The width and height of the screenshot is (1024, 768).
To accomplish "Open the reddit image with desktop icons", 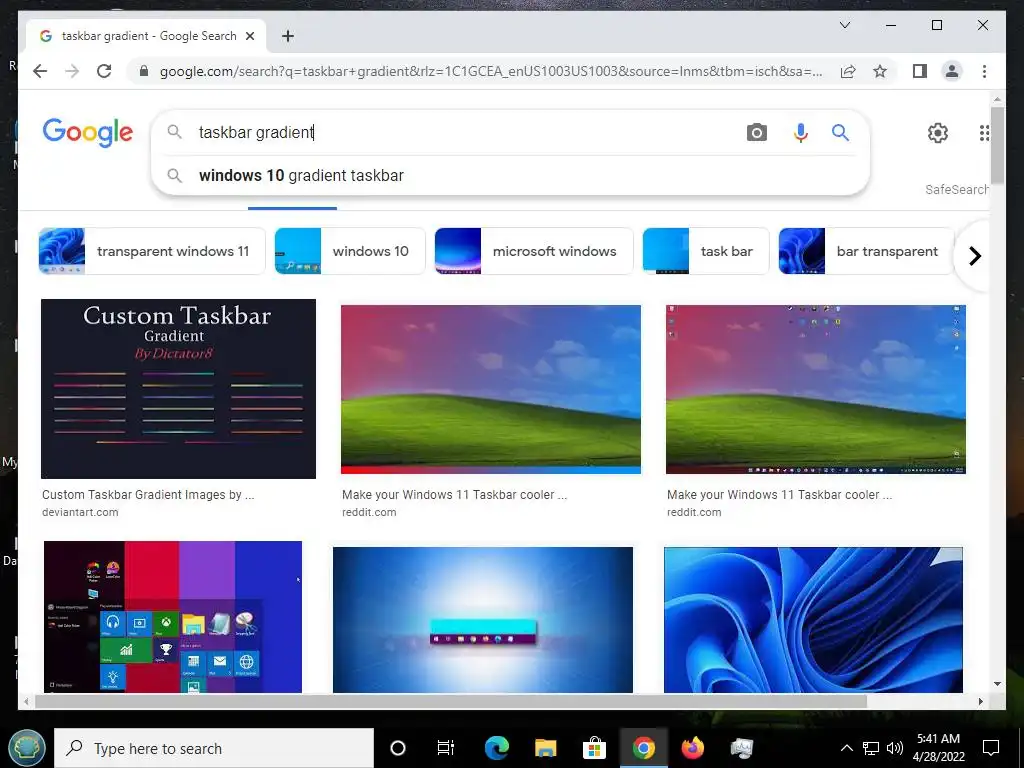I will 816,389.
